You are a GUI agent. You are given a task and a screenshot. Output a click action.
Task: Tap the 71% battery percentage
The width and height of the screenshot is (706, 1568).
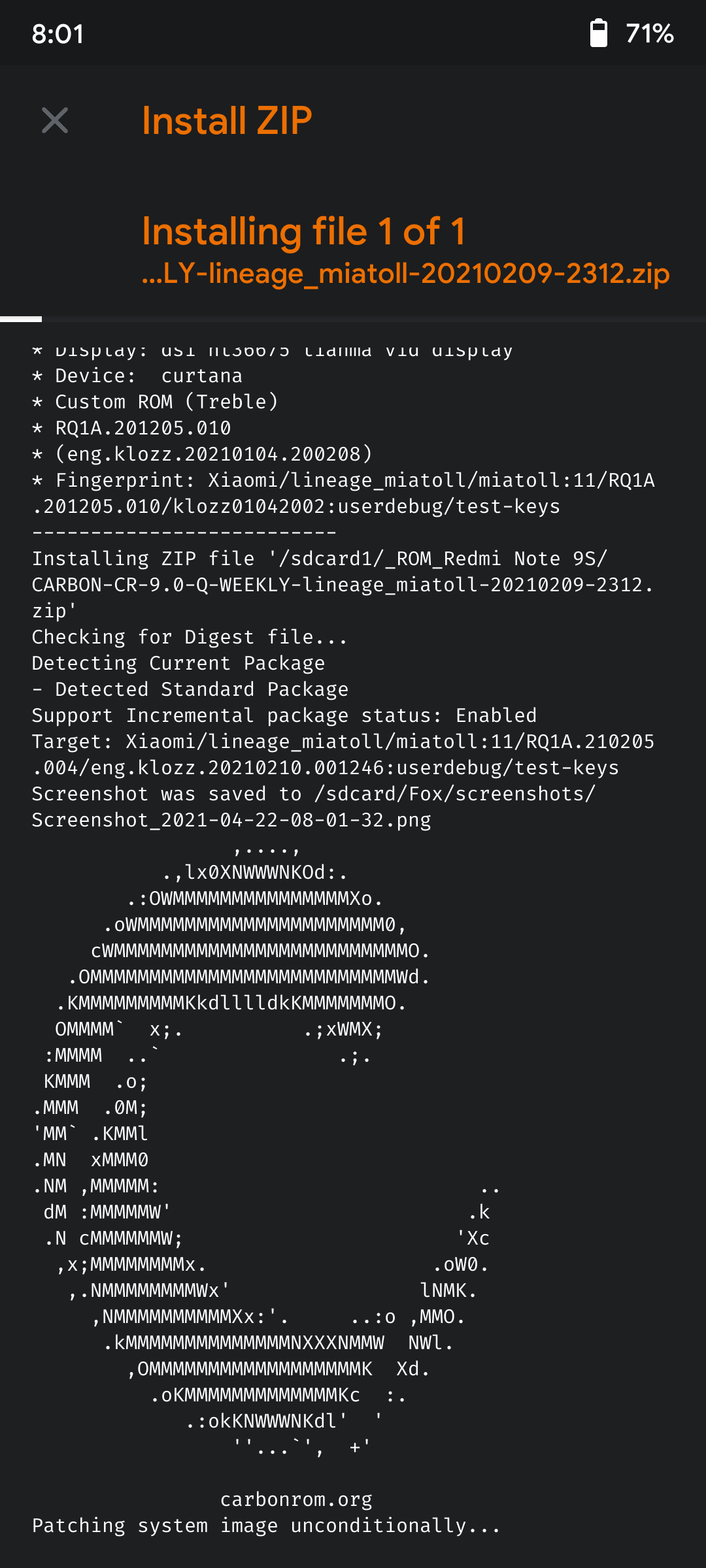click(x=649, y=33)
